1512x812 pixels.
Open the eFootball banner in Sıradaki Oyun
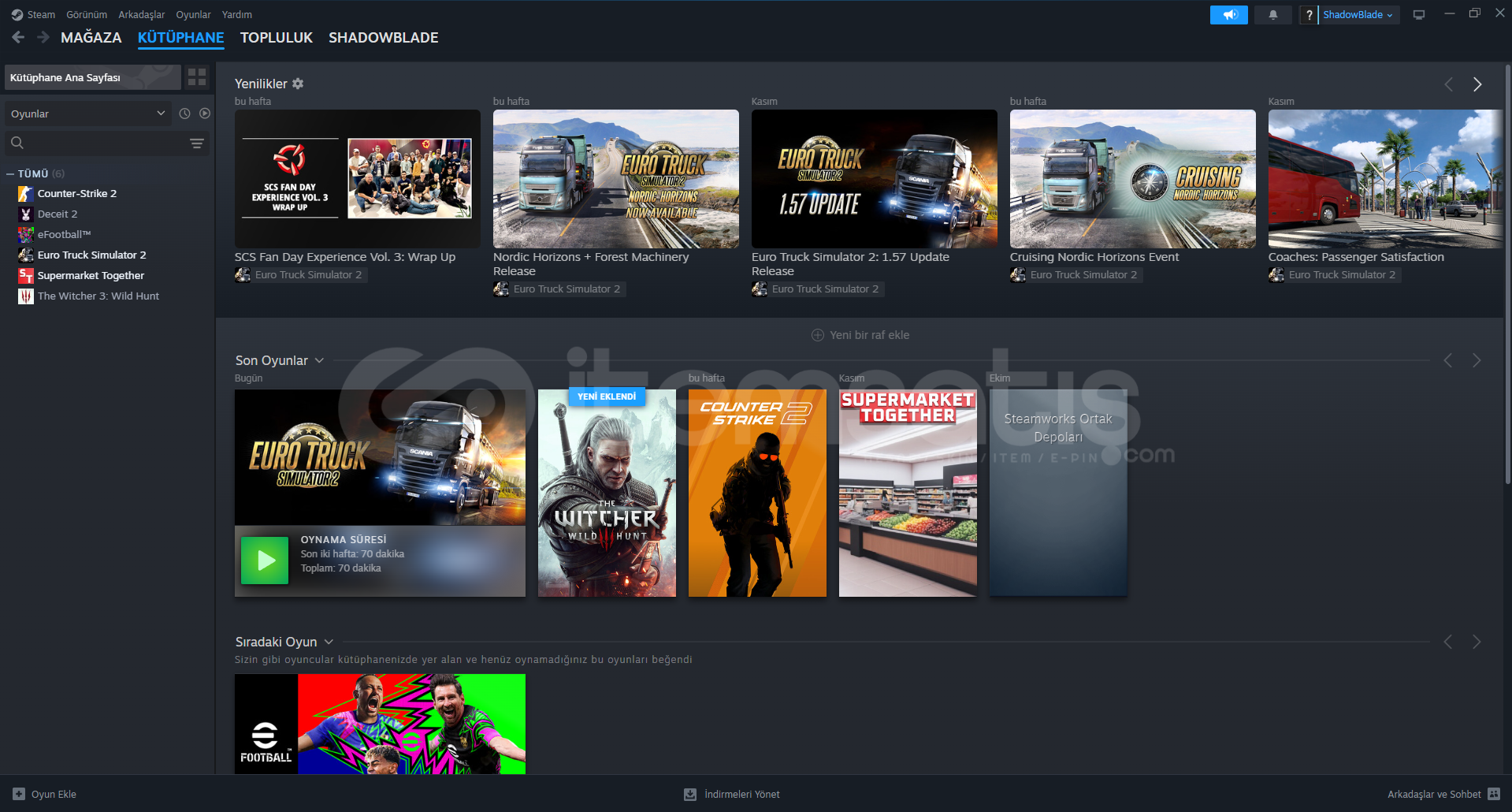(380, 724)
